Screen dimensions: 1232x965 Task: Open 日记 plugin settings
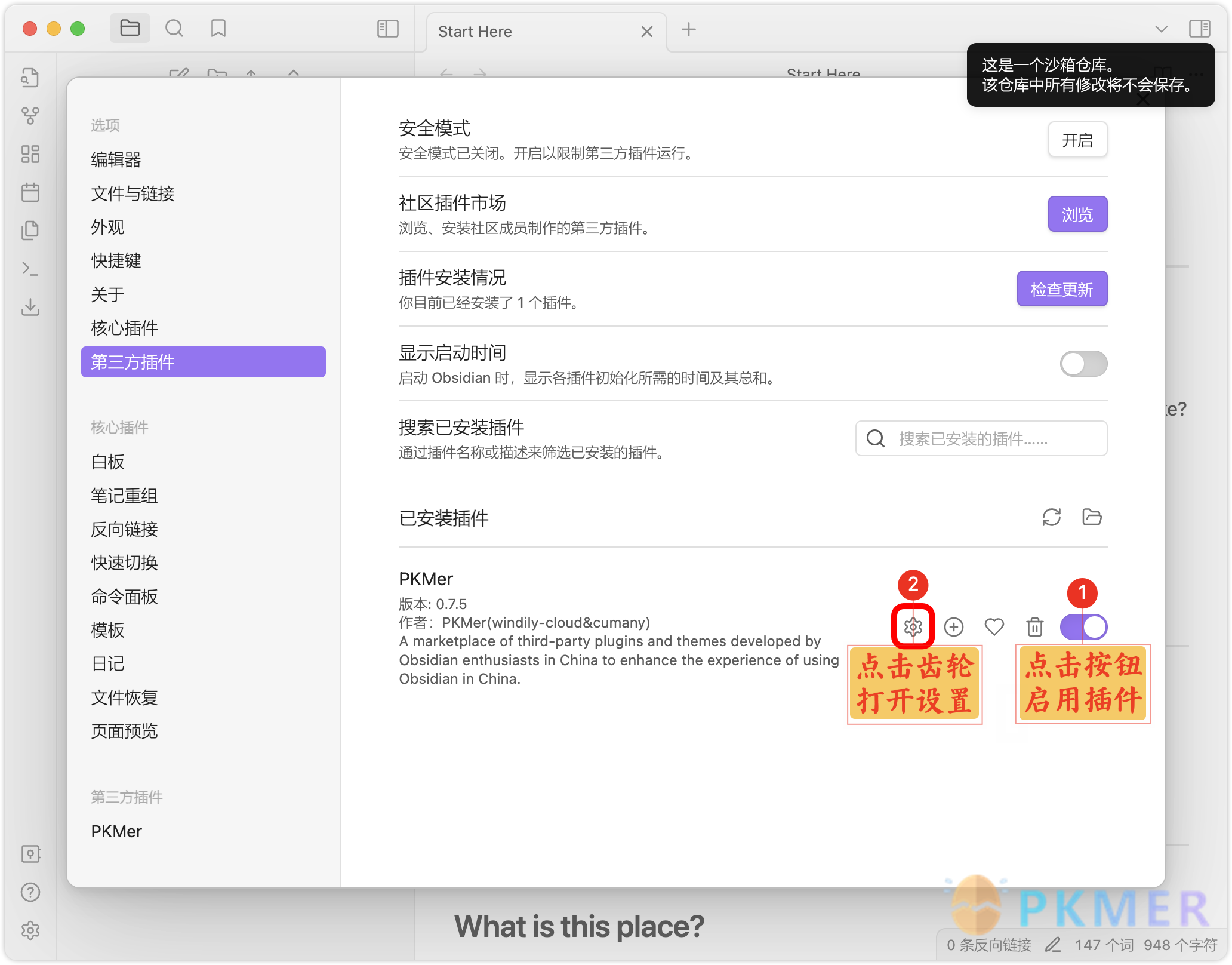[203, 663]
